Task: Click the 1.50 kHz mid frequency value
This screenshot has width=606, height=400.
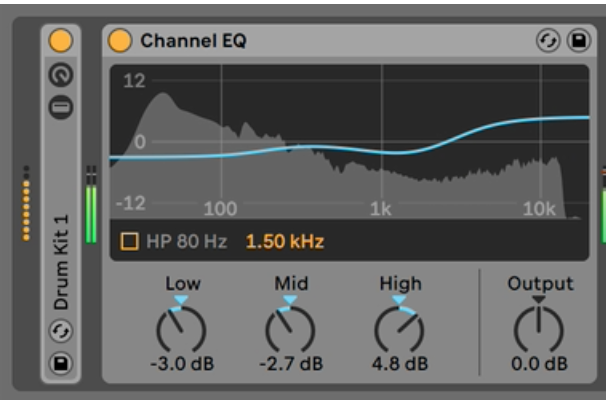Action: (285, 242)
